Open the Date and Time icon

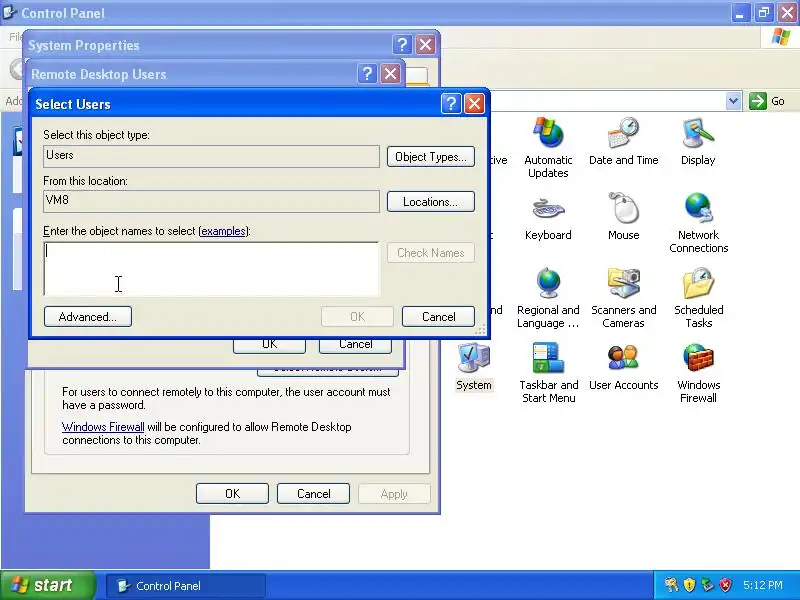(x=623, y=141)
